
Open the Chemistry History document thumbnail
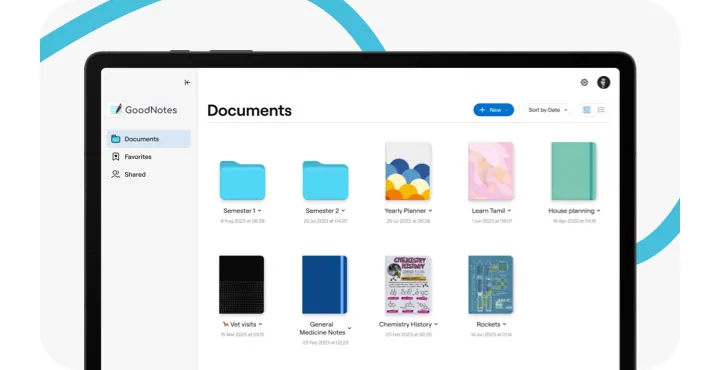(x=408, y=285)
